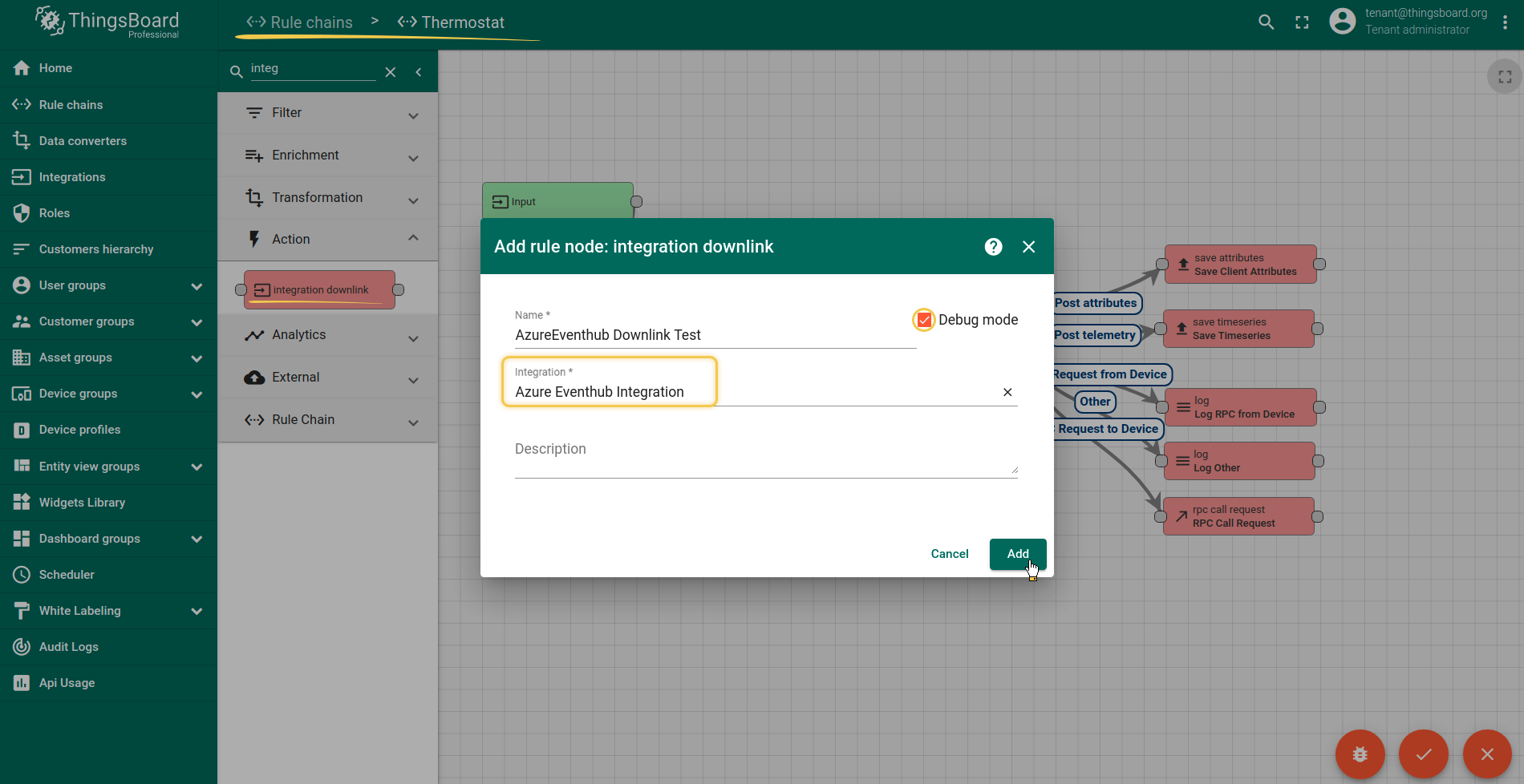The height and width of the screenshot is (784, 1524).
Task: Click the Request to Device link label
Action: pyautogui.click(x=1109, y=429)
